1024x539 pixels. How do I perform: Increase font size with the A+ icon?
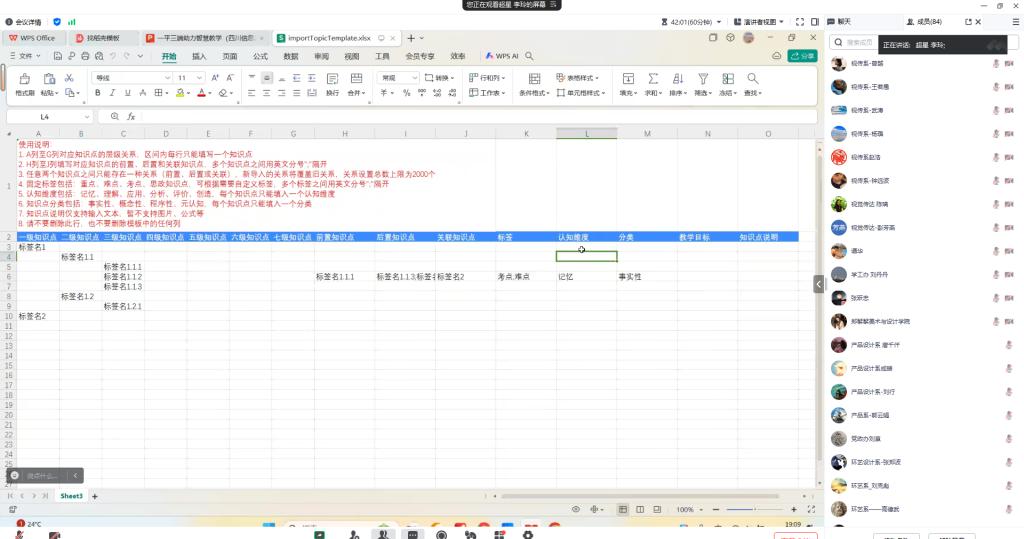pos(215,78)
